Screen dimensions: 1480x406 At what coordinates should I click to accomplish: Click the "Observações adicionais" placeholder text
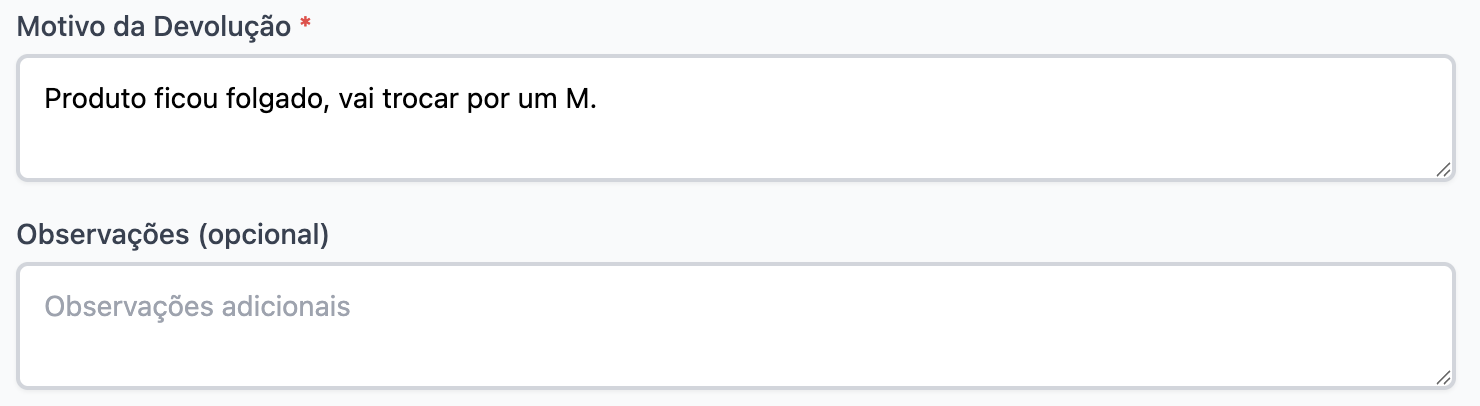[x=197, y=306]
